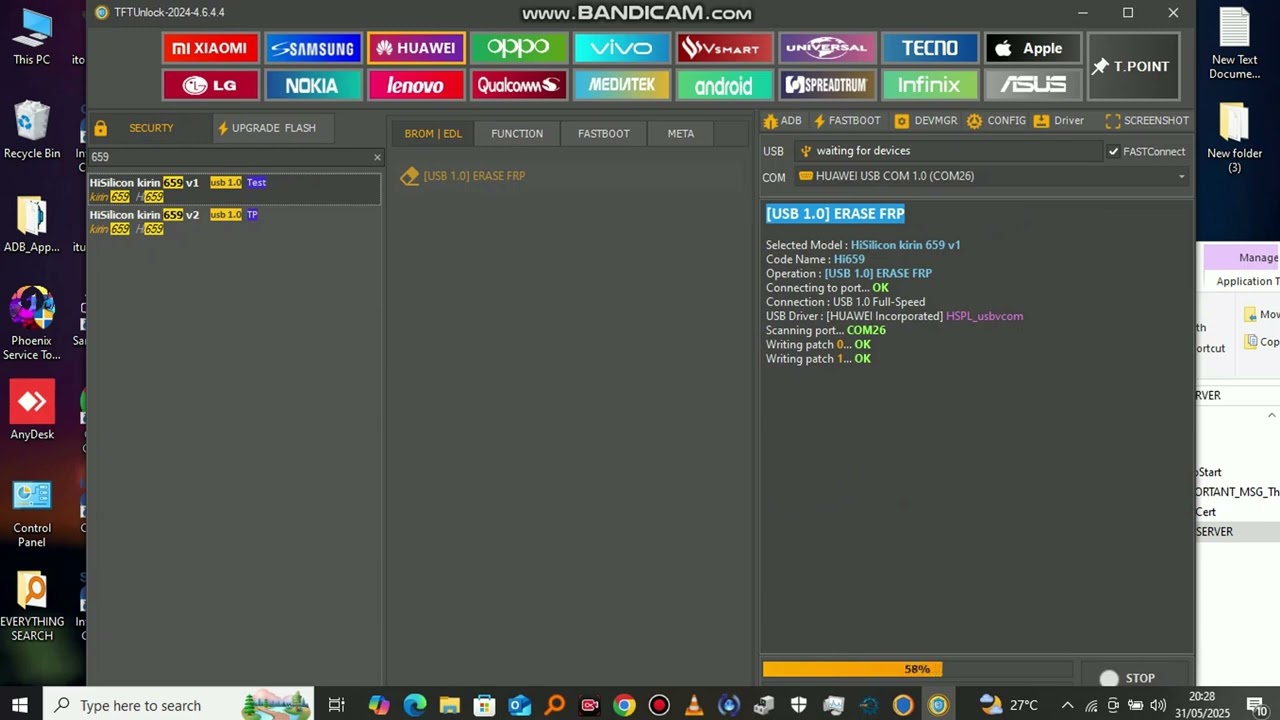
Task: Open the Vivo brand section
Action: click(621, 48)
